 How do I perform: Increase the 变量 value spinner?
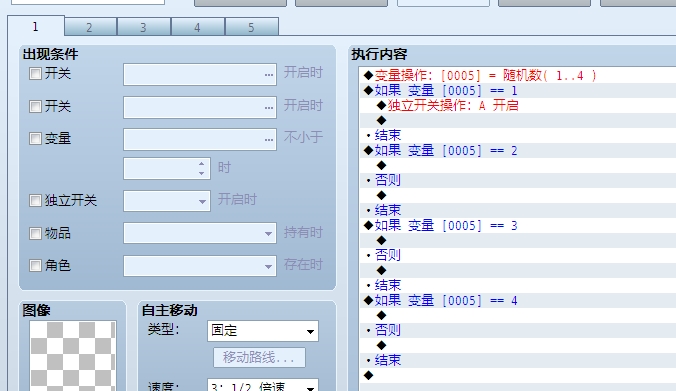point(201,164)
